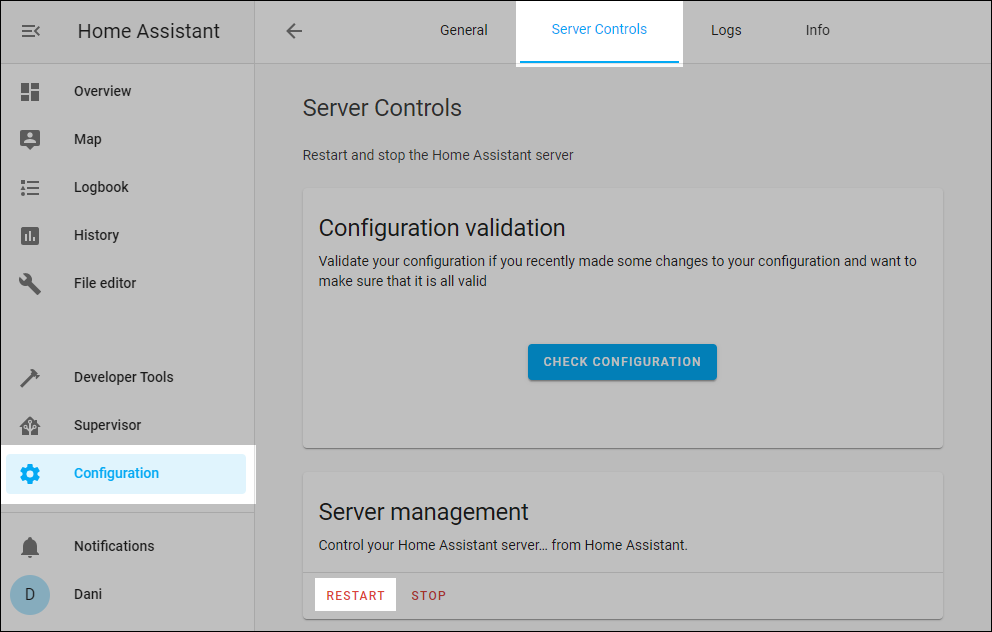Click the 'Control your Home Assistant server' text
This screenshot has width=992, height=632.
coord(503,545)
